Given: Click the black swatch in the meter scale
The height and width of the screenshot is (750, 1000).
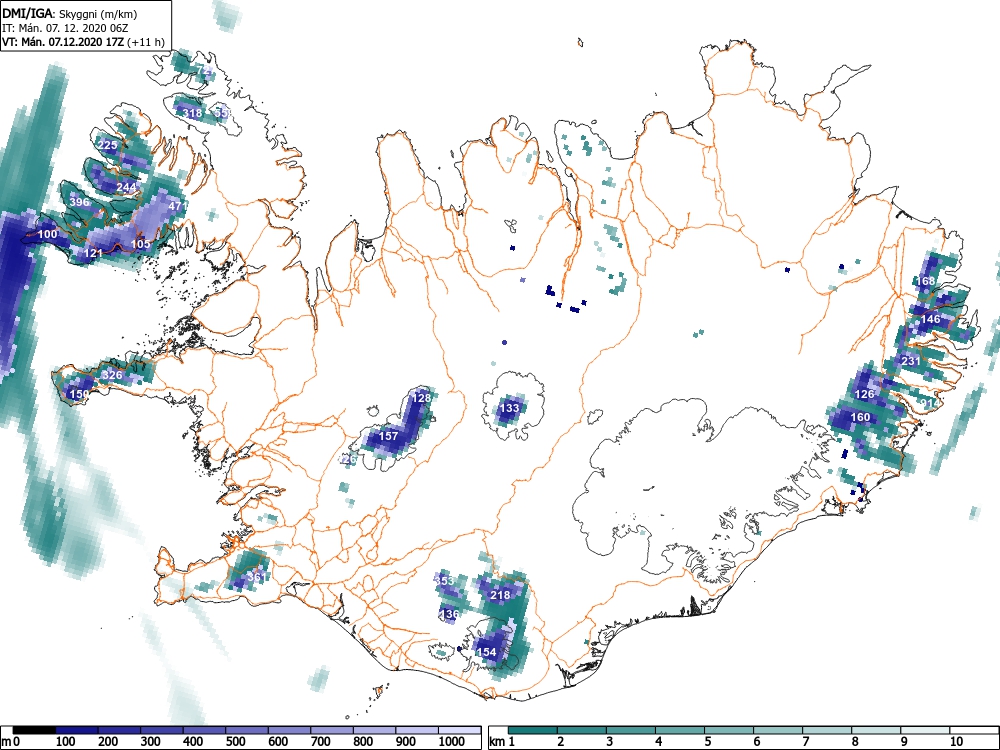Looking at the screenshot, I should click(x=34, y=730).
